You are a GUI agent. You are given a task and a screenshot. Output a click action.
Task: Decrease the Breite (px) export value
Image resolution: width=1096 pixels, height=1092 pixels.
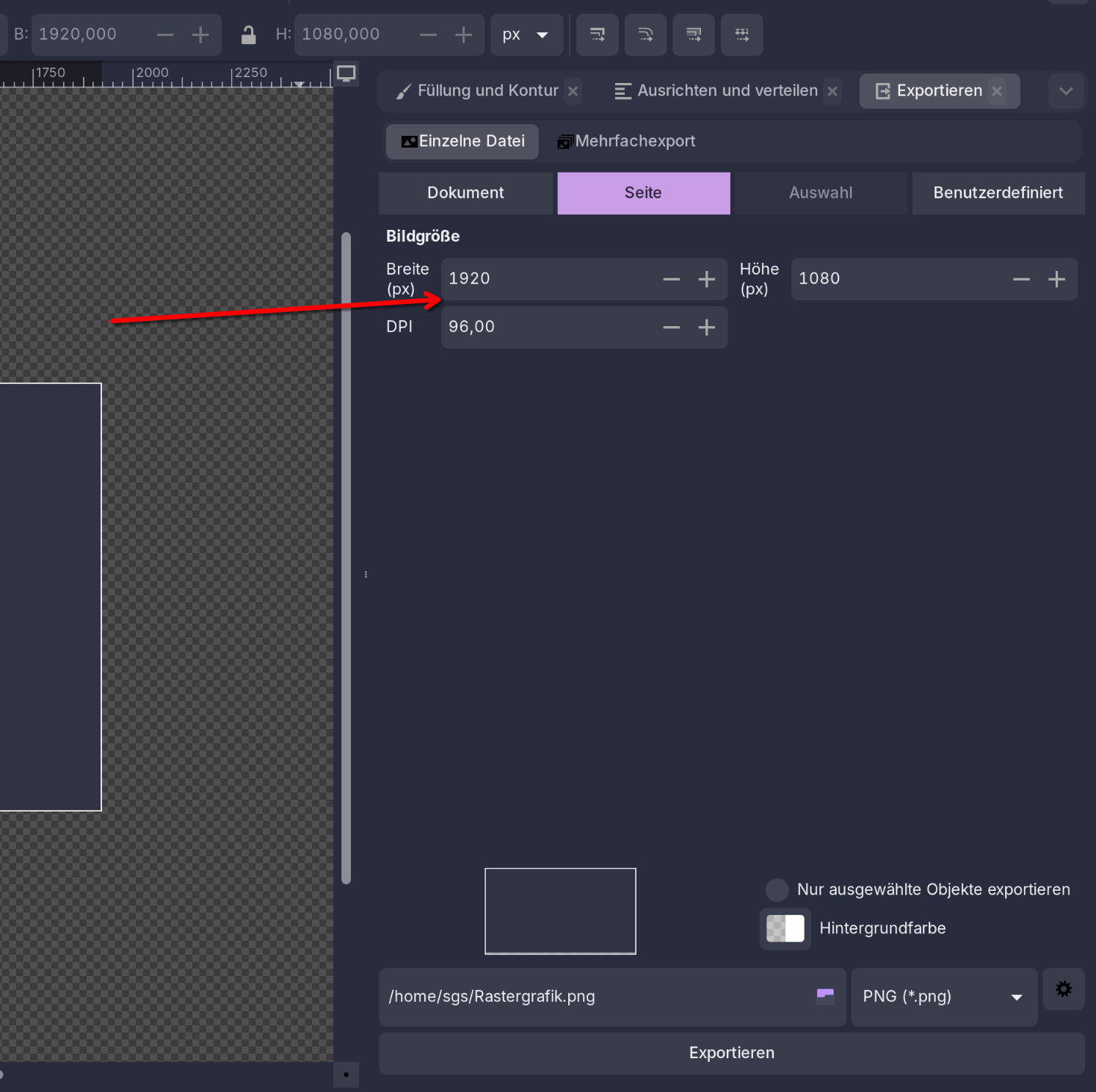coord(671,279)
